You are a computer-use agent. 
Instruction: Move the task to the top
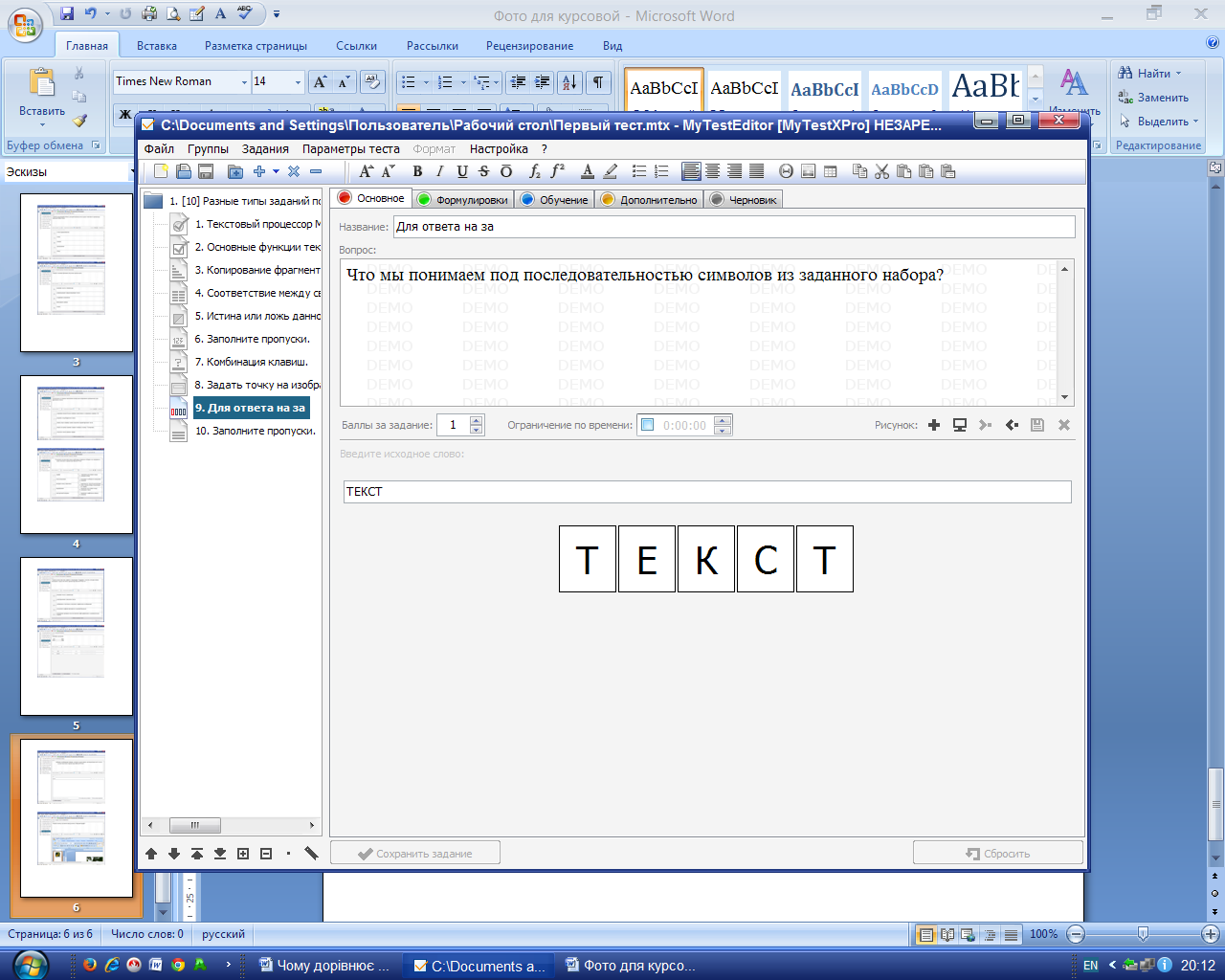tap(197, 854)
